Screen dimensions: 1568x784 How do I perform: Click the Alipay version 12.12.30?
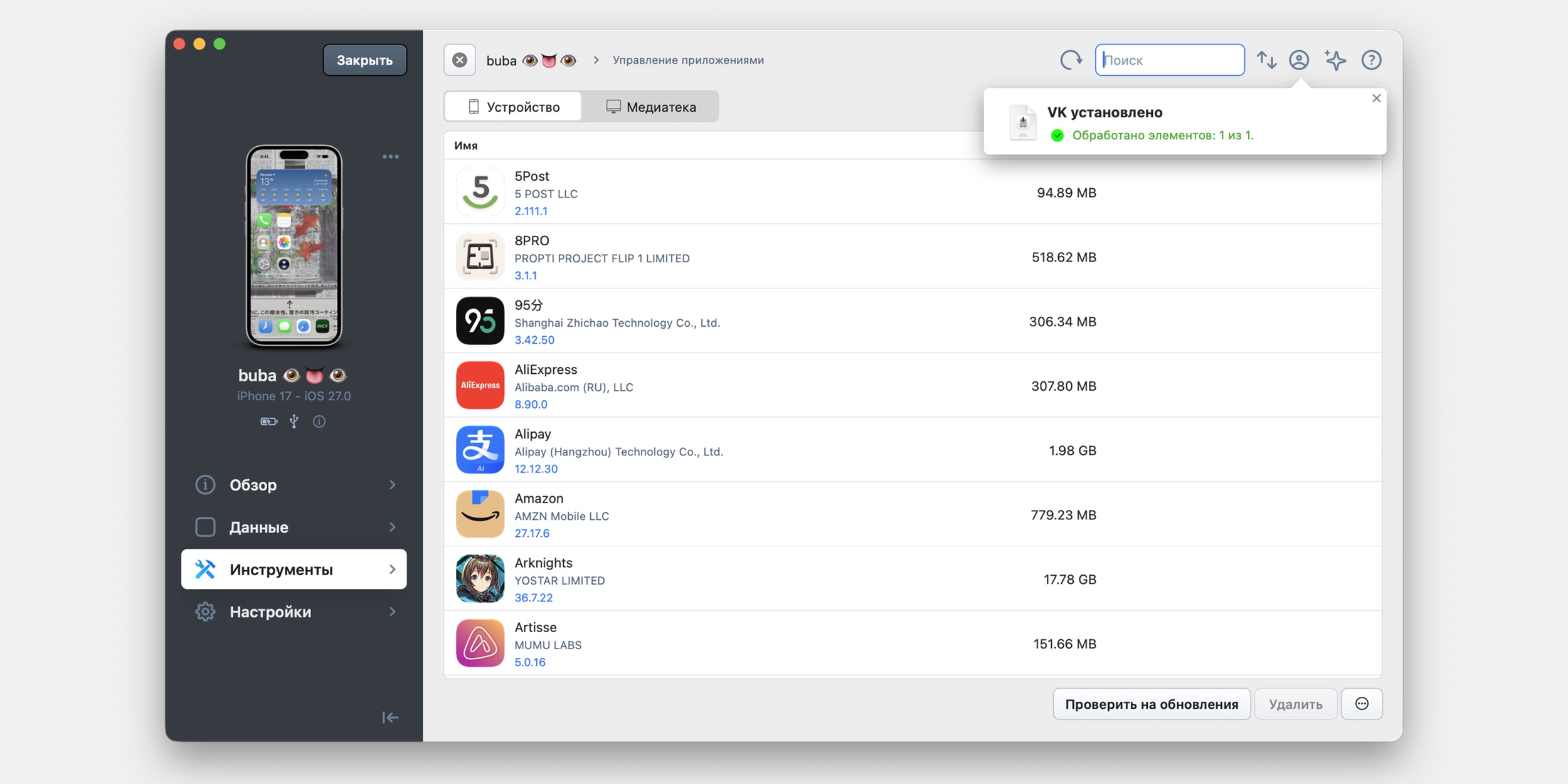(536, 469)
